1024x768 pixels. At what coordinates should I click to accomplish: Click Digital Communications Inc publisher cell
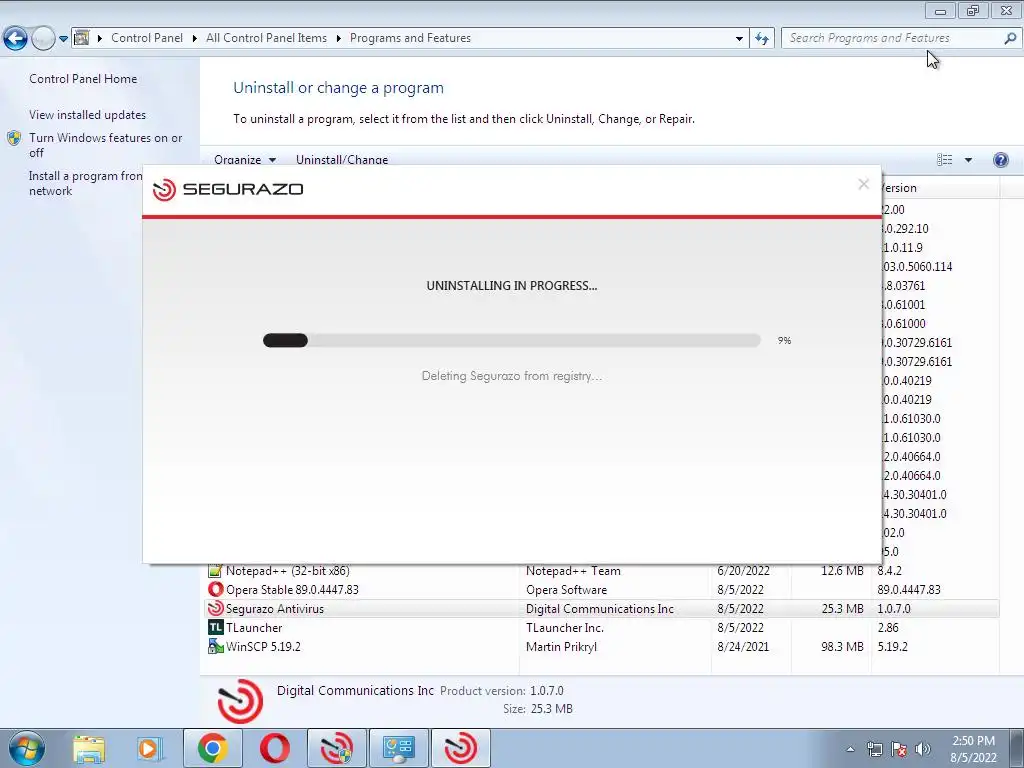click(x=600, y=609)
